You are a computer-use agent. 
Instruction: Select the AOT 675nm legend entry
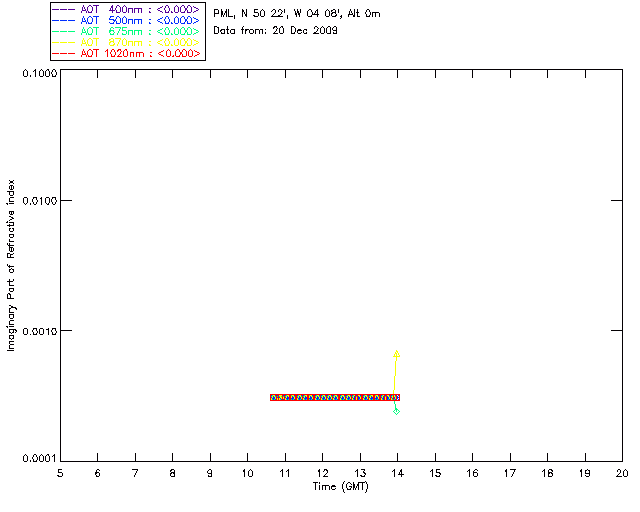point(127,31)
